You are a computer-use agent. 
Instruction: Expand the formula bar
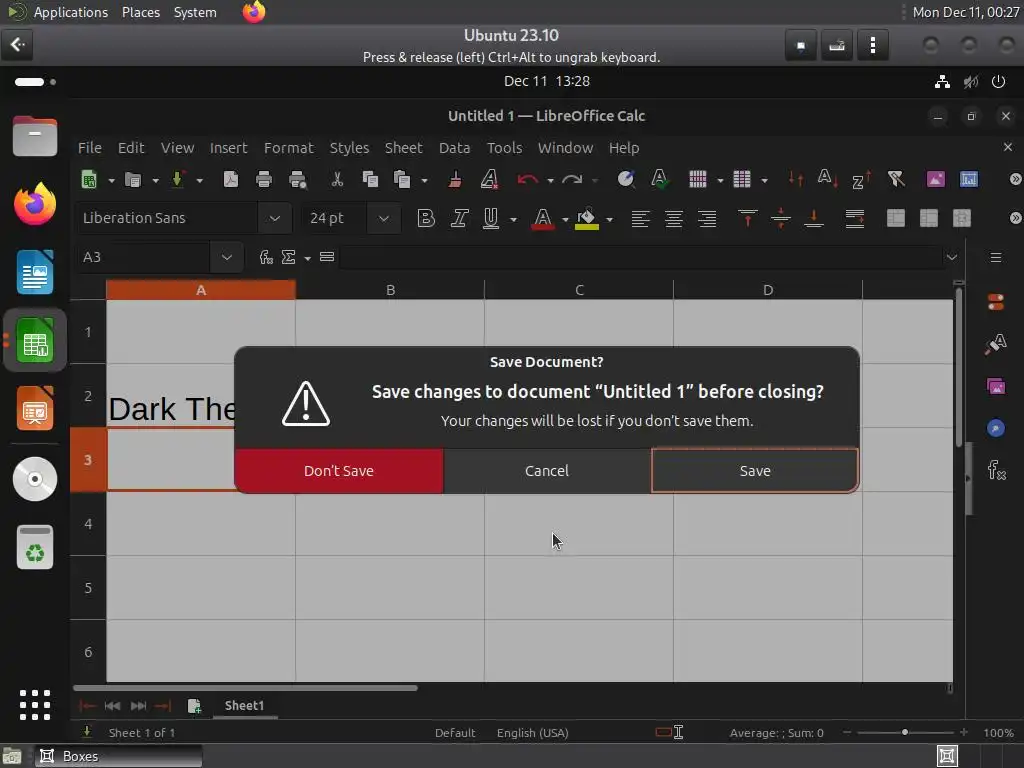coord(952,257)
